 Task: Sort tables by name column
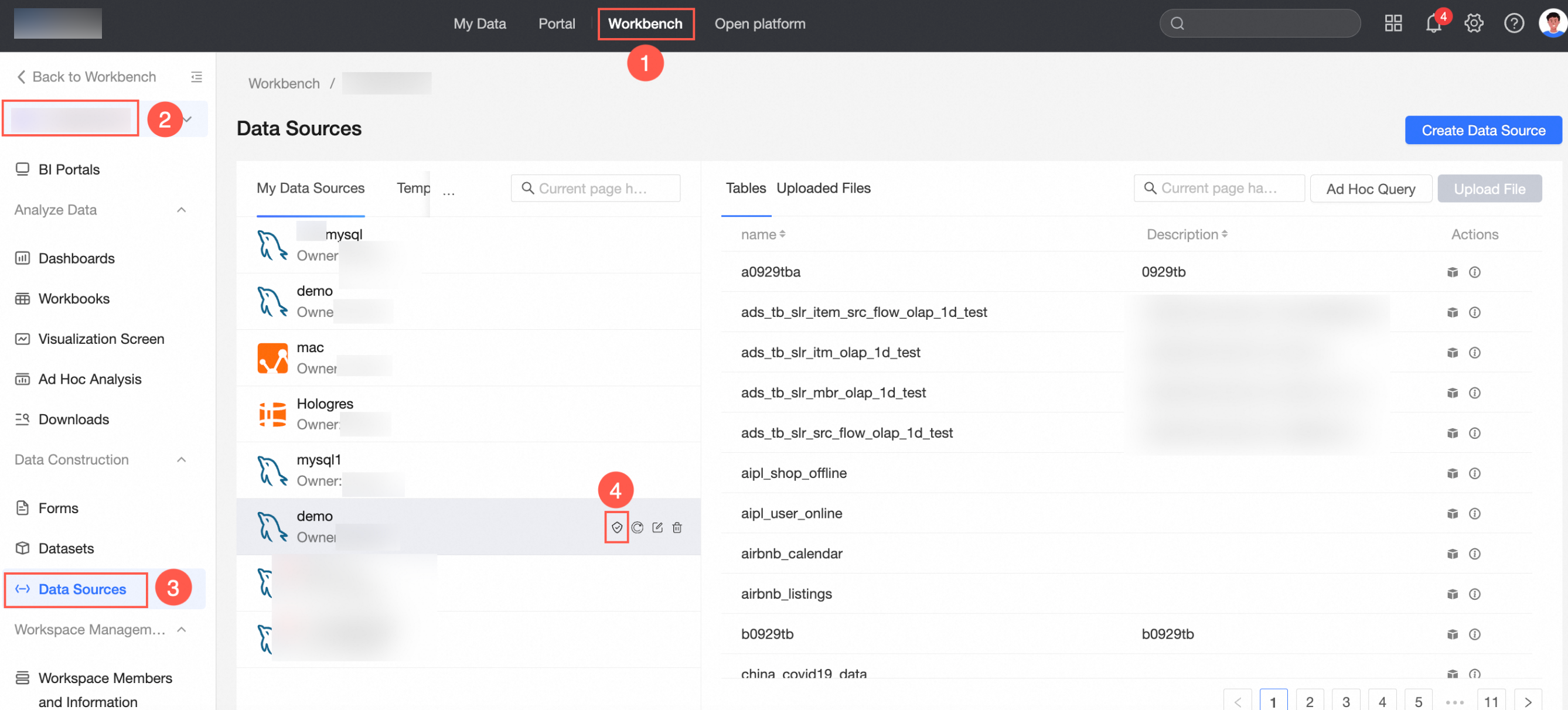click(763, 234)
